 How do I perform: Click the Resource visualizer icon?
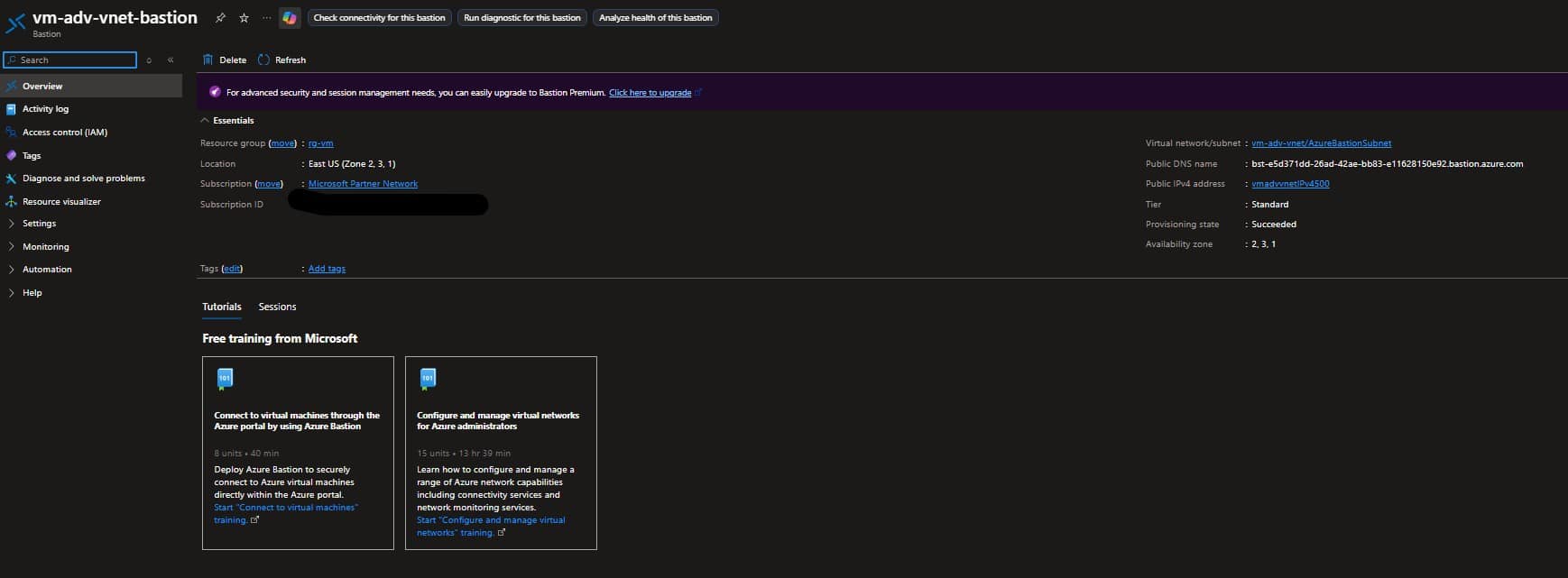pos(11,201)
